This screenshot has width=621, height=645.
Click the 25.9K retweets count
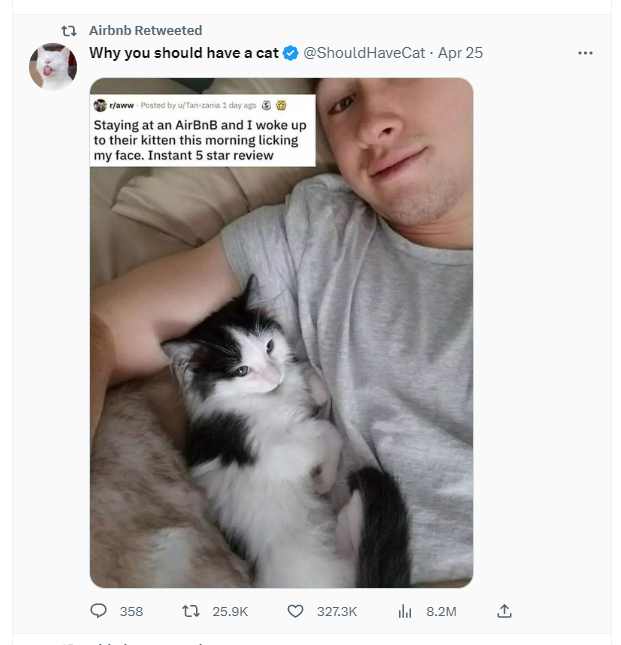point(230,611)
